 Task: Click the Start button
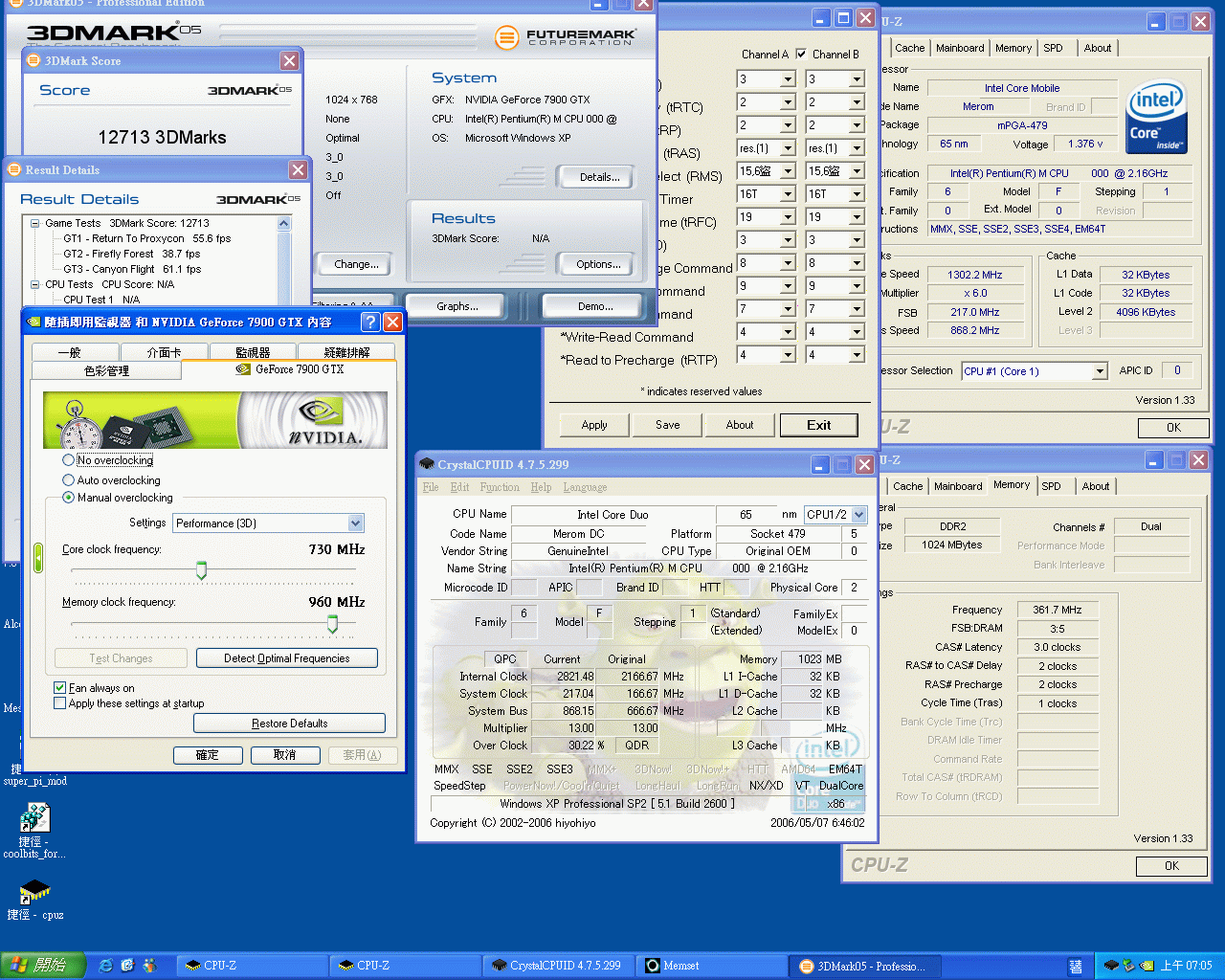[42, 966]
